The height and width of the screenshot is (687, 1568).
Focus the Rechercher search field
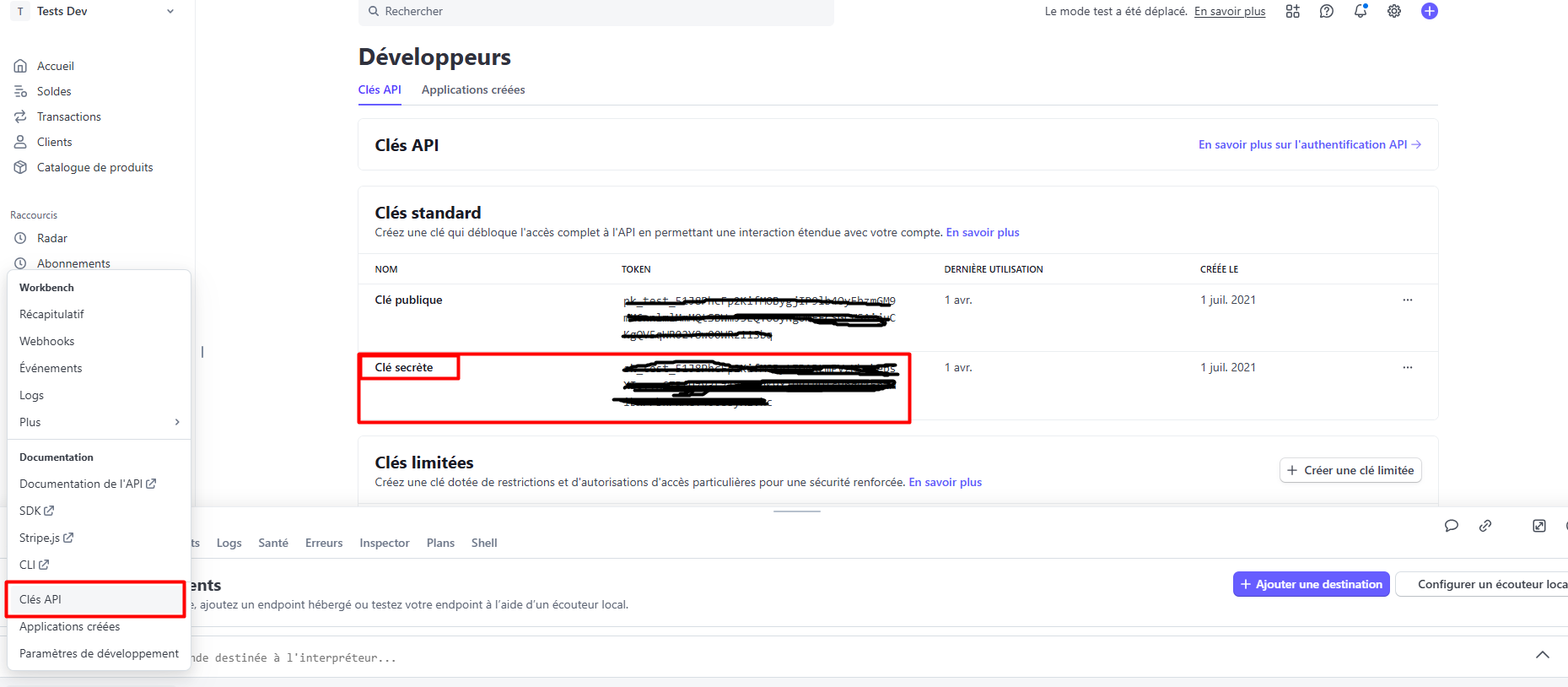point(596,12)
